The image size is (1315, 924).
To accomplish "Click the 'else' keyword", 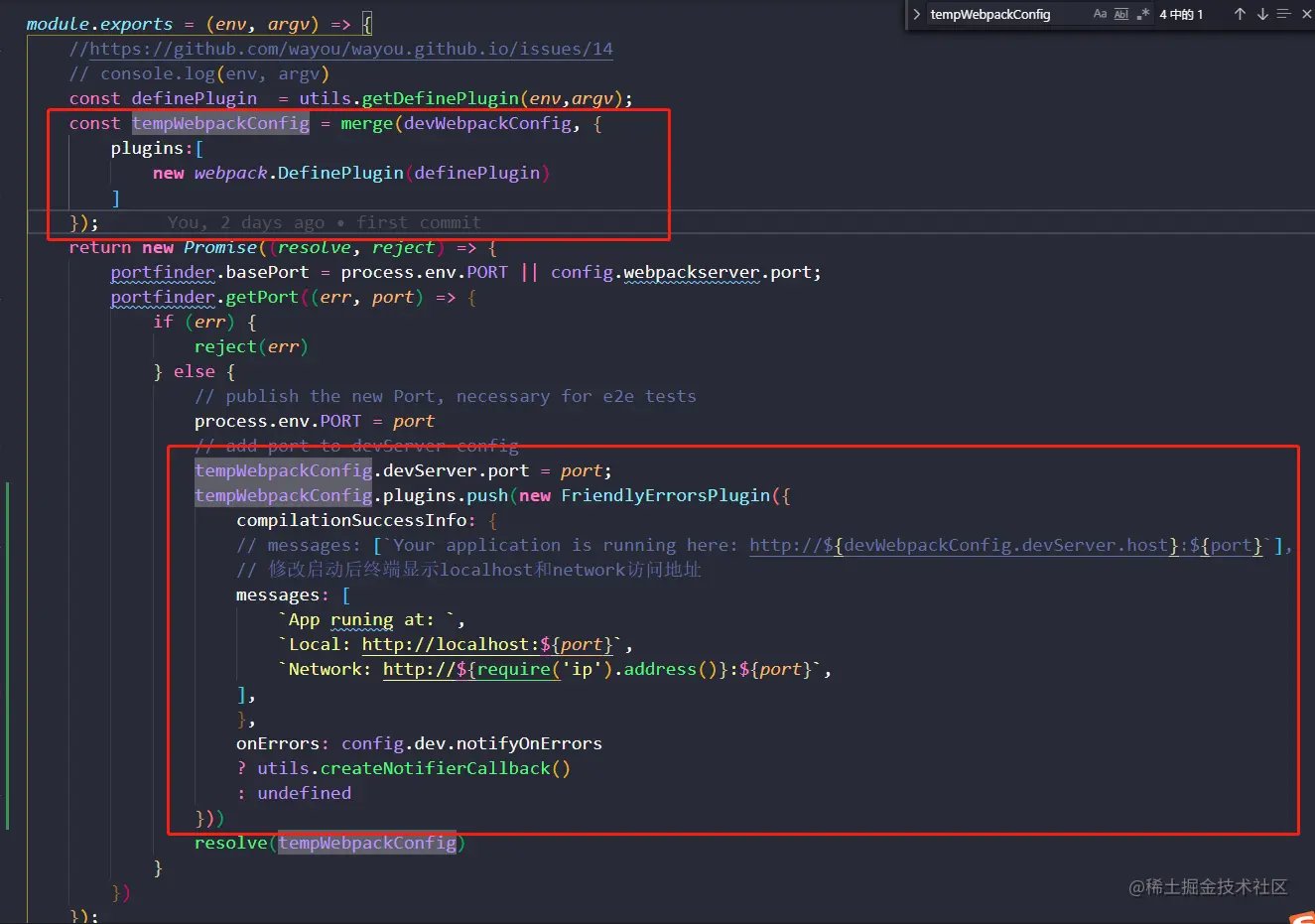I will click(195, 371).
